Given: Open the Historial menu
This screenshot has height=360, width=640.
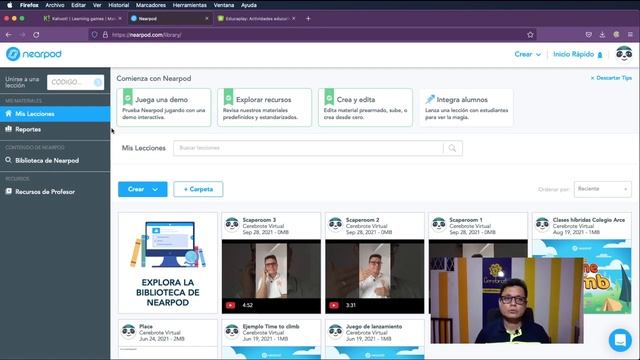Looking at the screenshot, I should (118, 5).
